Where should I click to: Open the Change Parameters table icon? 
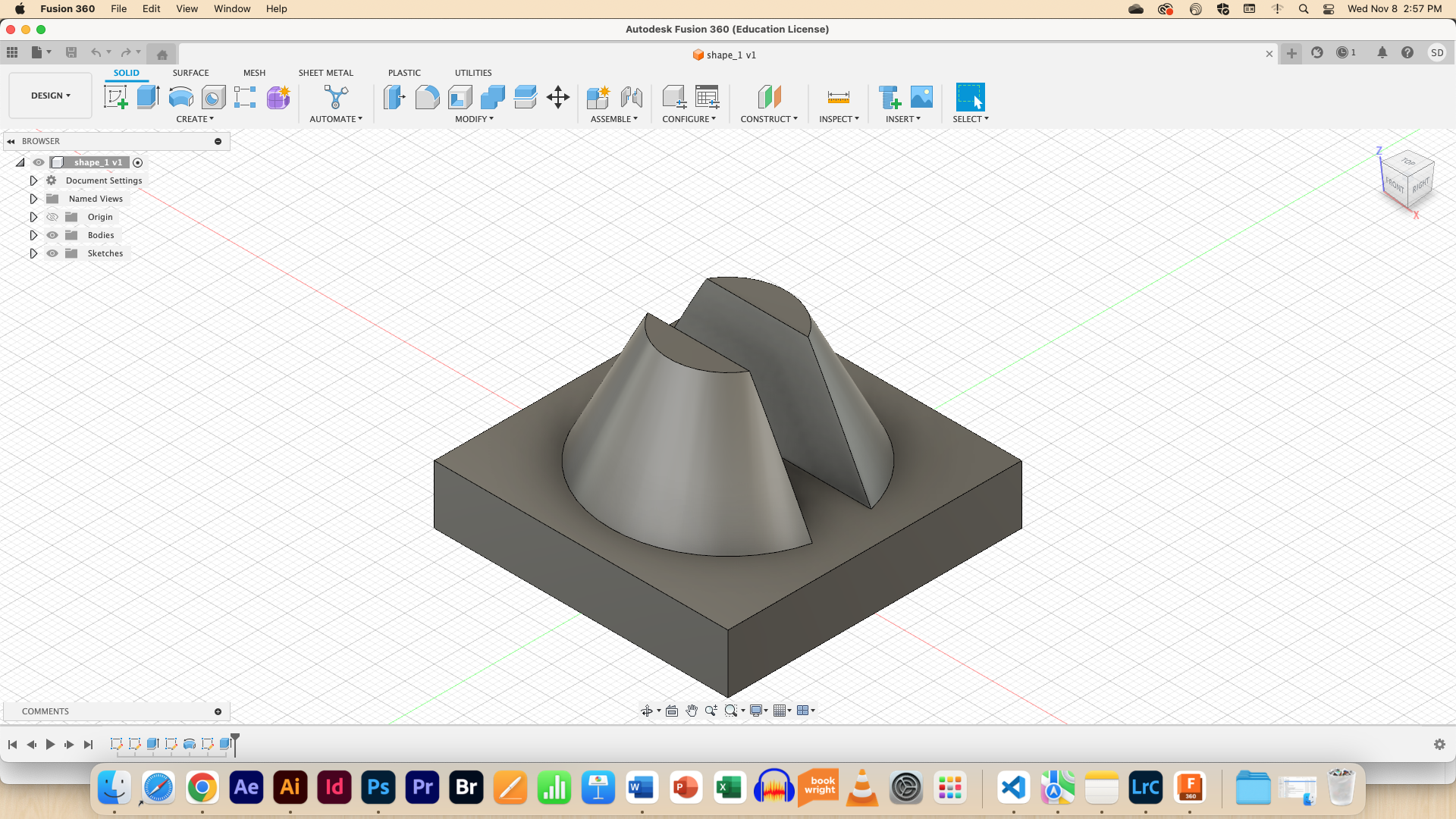tap(708, 97)
